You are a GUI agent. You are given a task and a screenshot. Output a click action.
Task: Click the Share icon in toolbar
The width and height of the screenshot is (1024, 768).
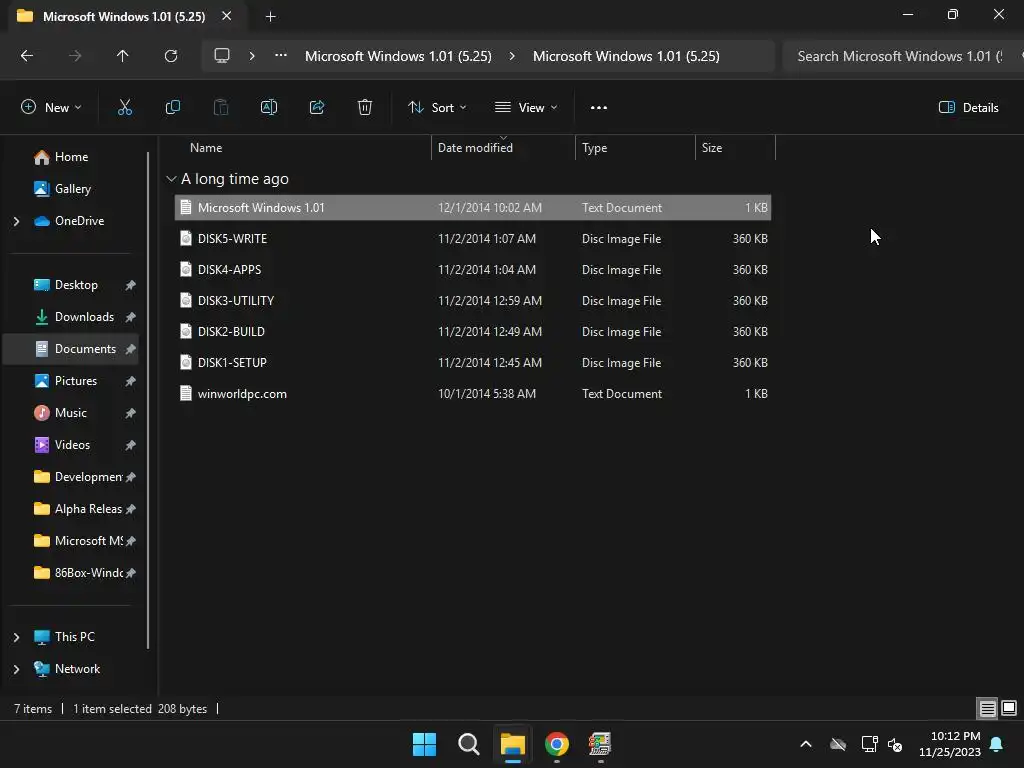[x=317, y=108]
